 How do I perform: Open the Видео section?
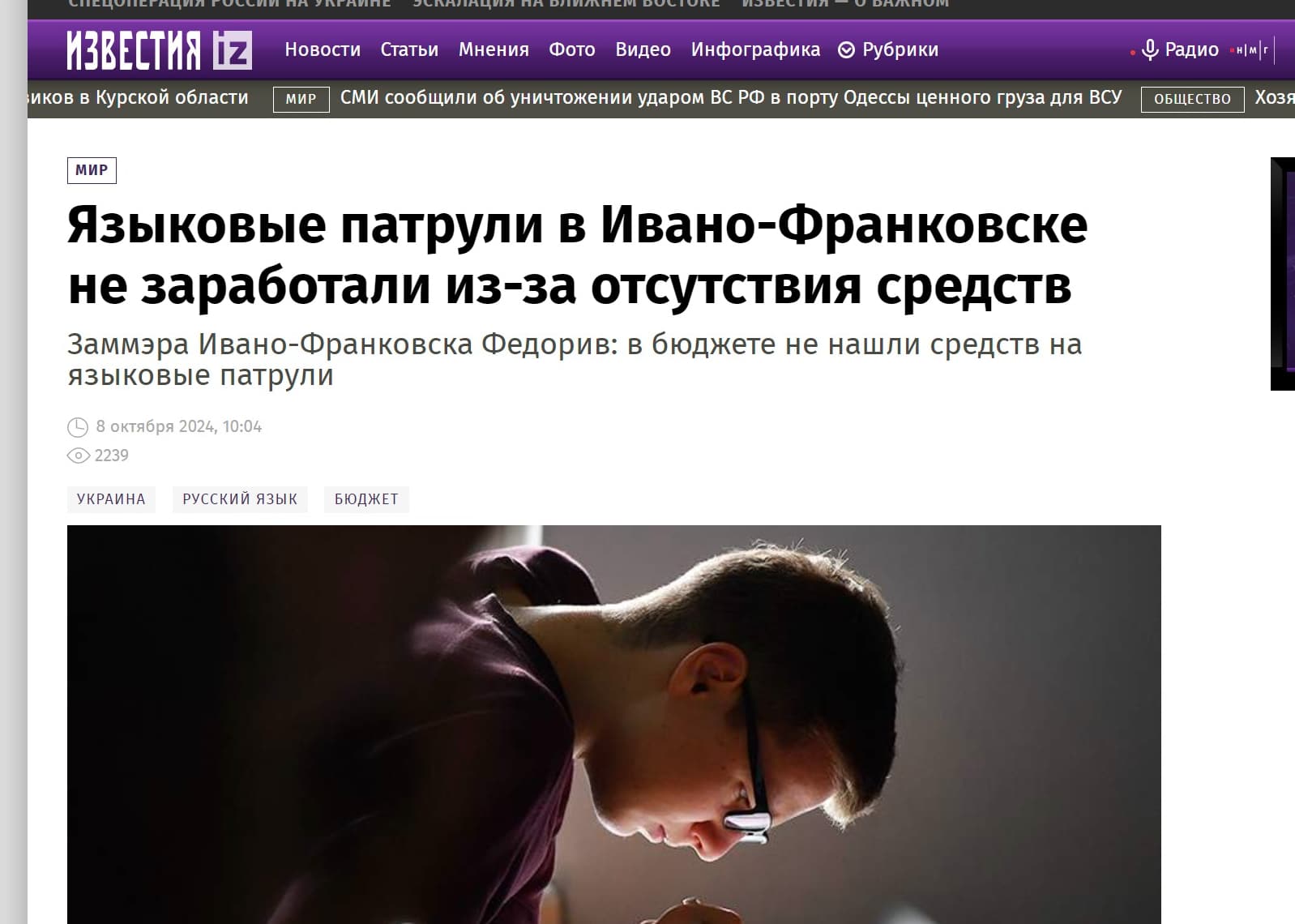click(x=643, y=50)
